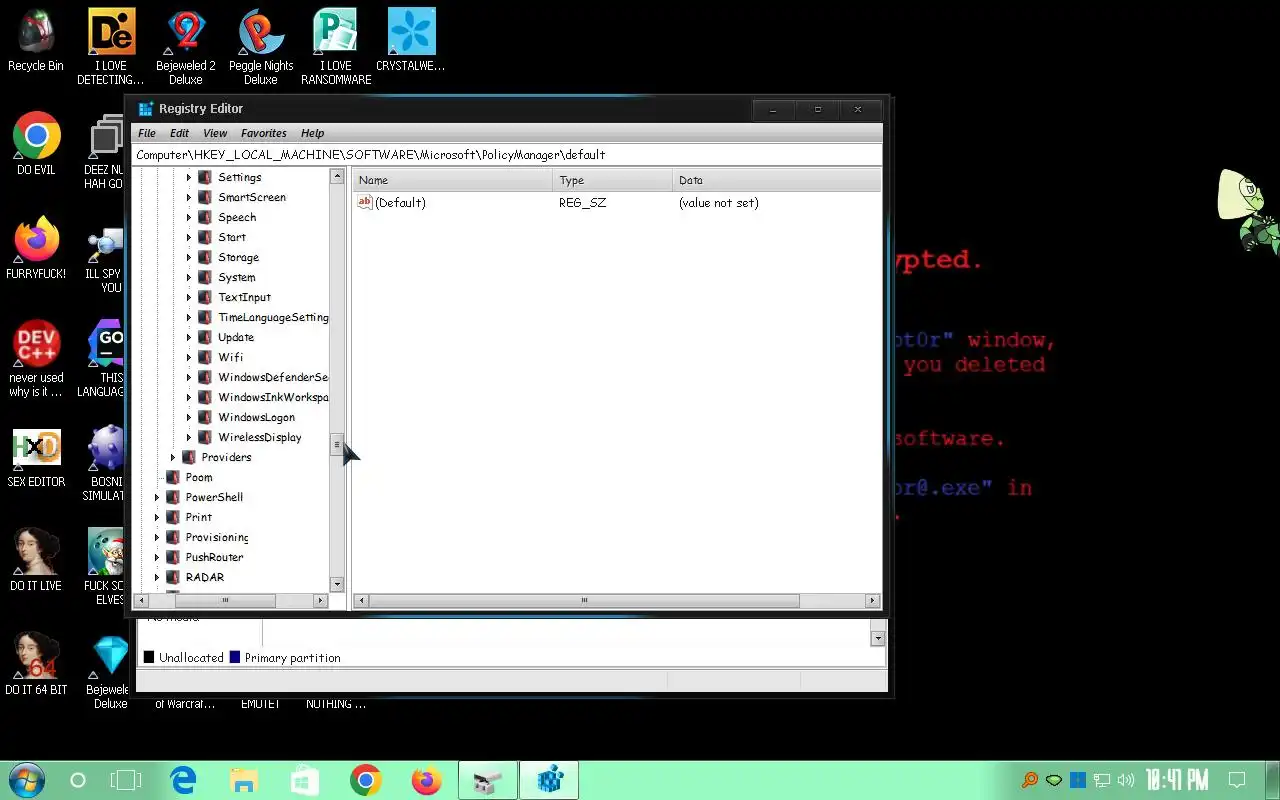This screenshot has height=800, width=1280.
Task: Open the Recycle Bin desktop icon
Action: [36, 42]
